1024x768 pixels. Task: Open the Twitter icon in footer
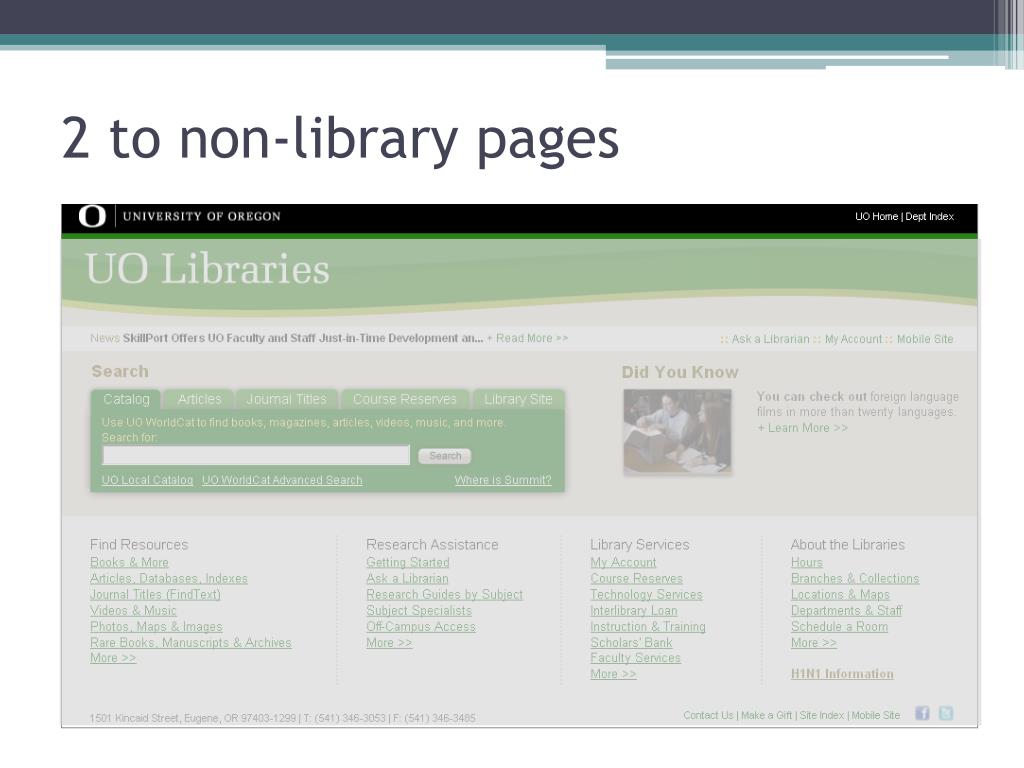coord(946,713)
